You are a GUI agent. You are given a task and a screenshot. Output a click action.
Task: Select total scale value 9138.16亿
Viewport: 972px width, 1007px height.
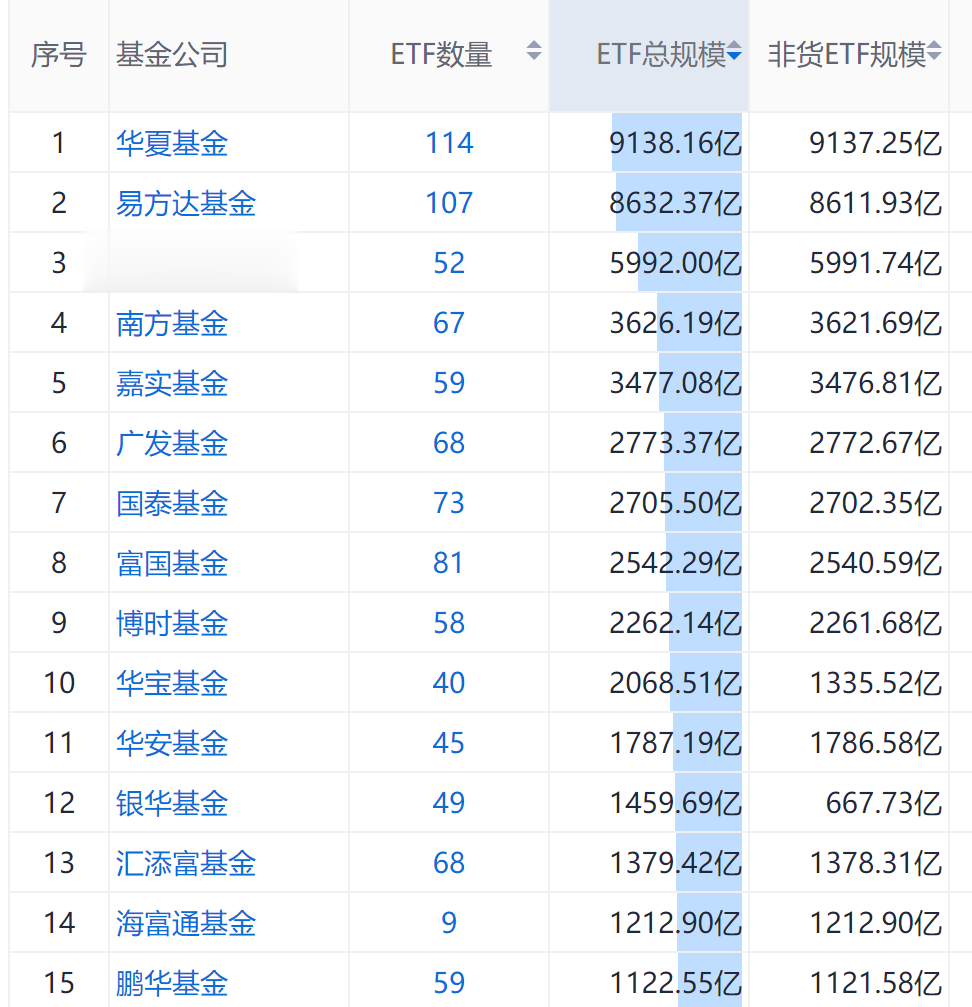(675, 143)
